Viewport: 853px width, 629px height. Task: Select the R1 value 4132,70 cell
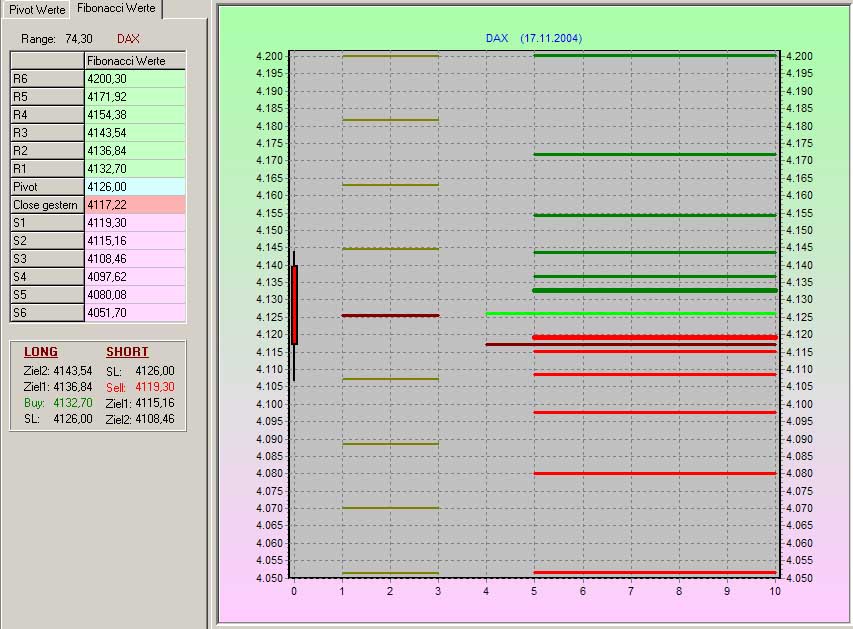(135, 169)
